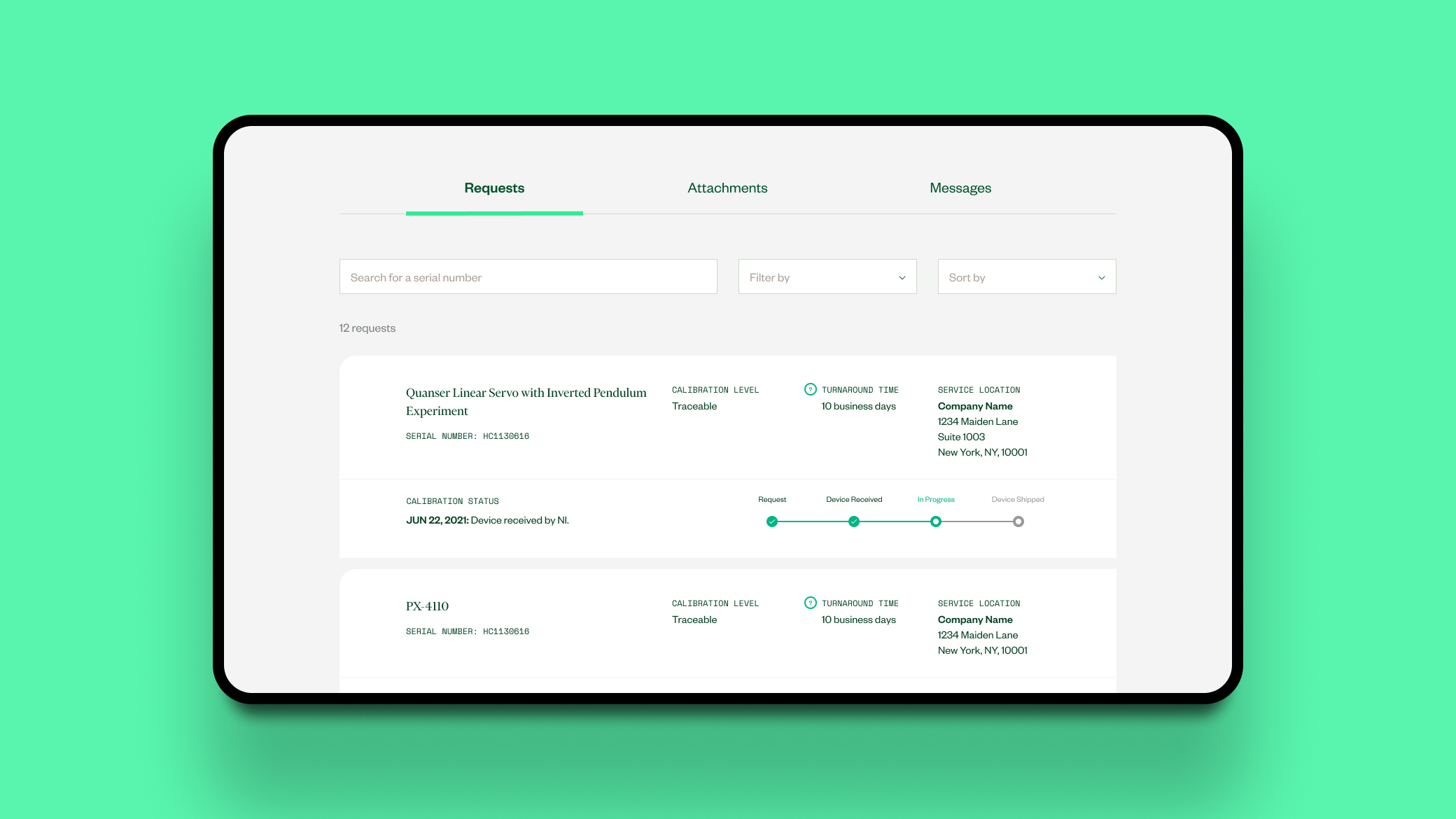Click the Device Shipped step label
This screenshot has height=819, width=1456.
point(1017,500)
